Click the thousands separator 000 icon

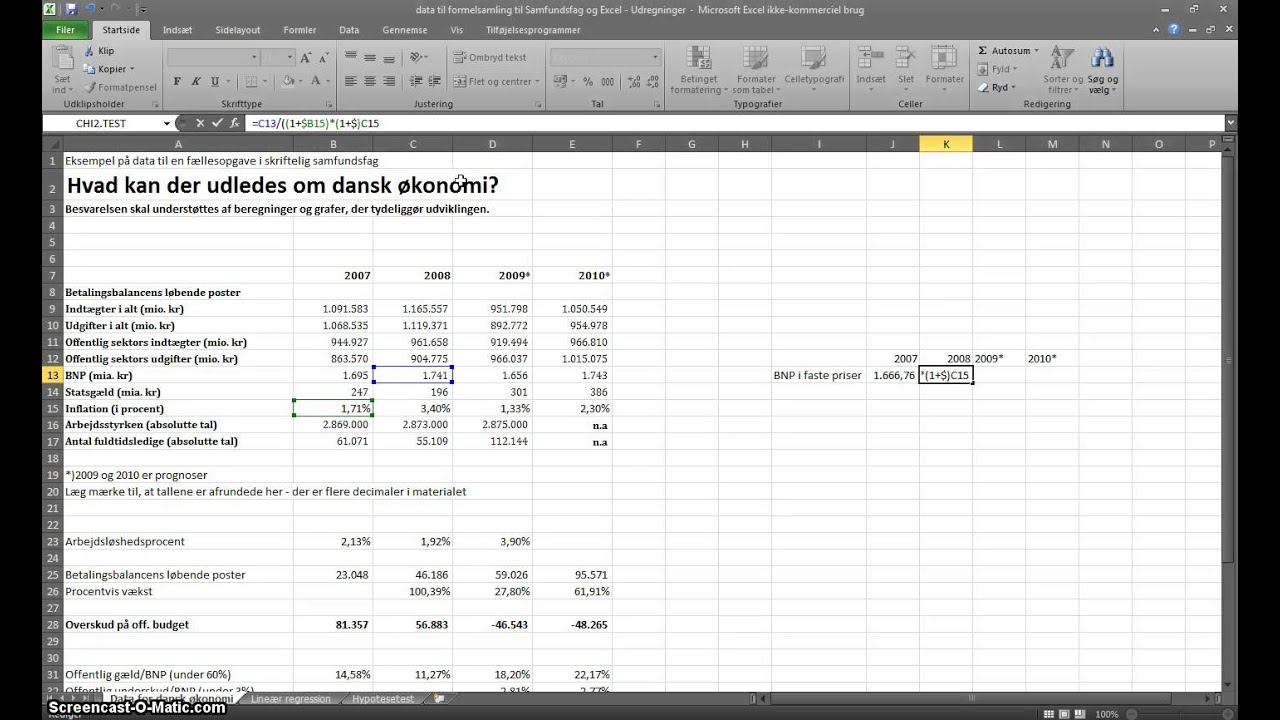[608, 82]
